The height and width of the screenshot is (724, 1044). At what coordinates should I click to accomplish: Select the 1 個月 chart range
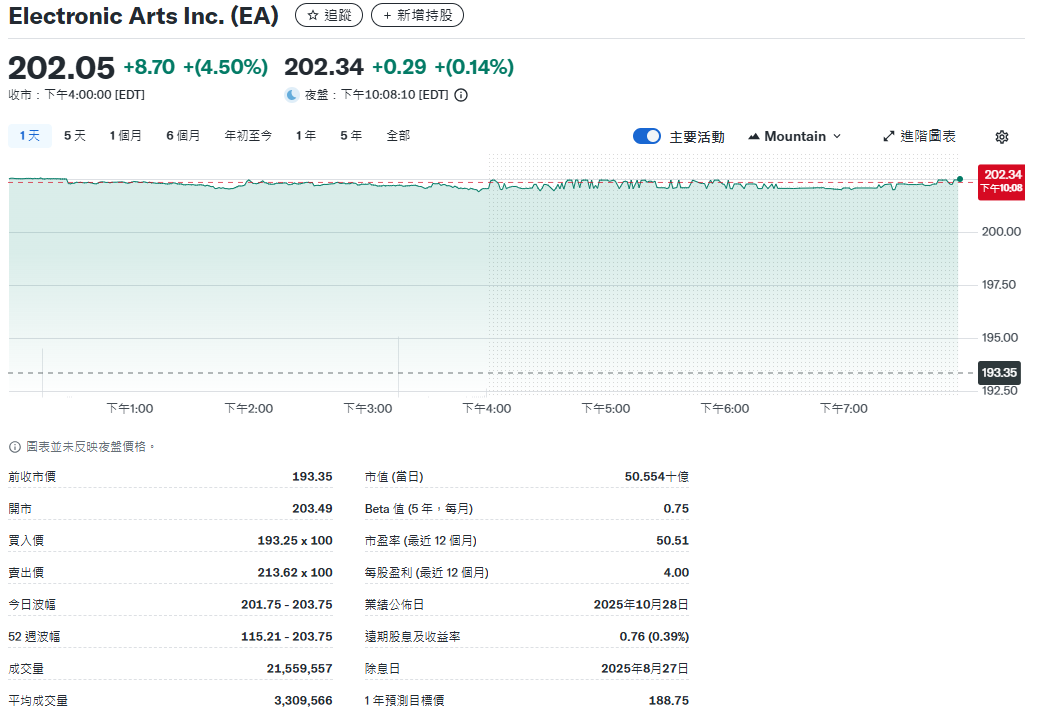pos(126,136)
